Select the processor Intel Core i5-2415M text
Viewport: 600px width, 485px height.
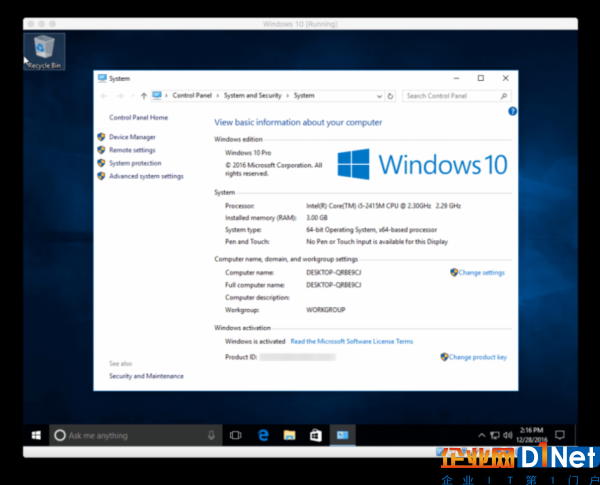pos(383,206)
